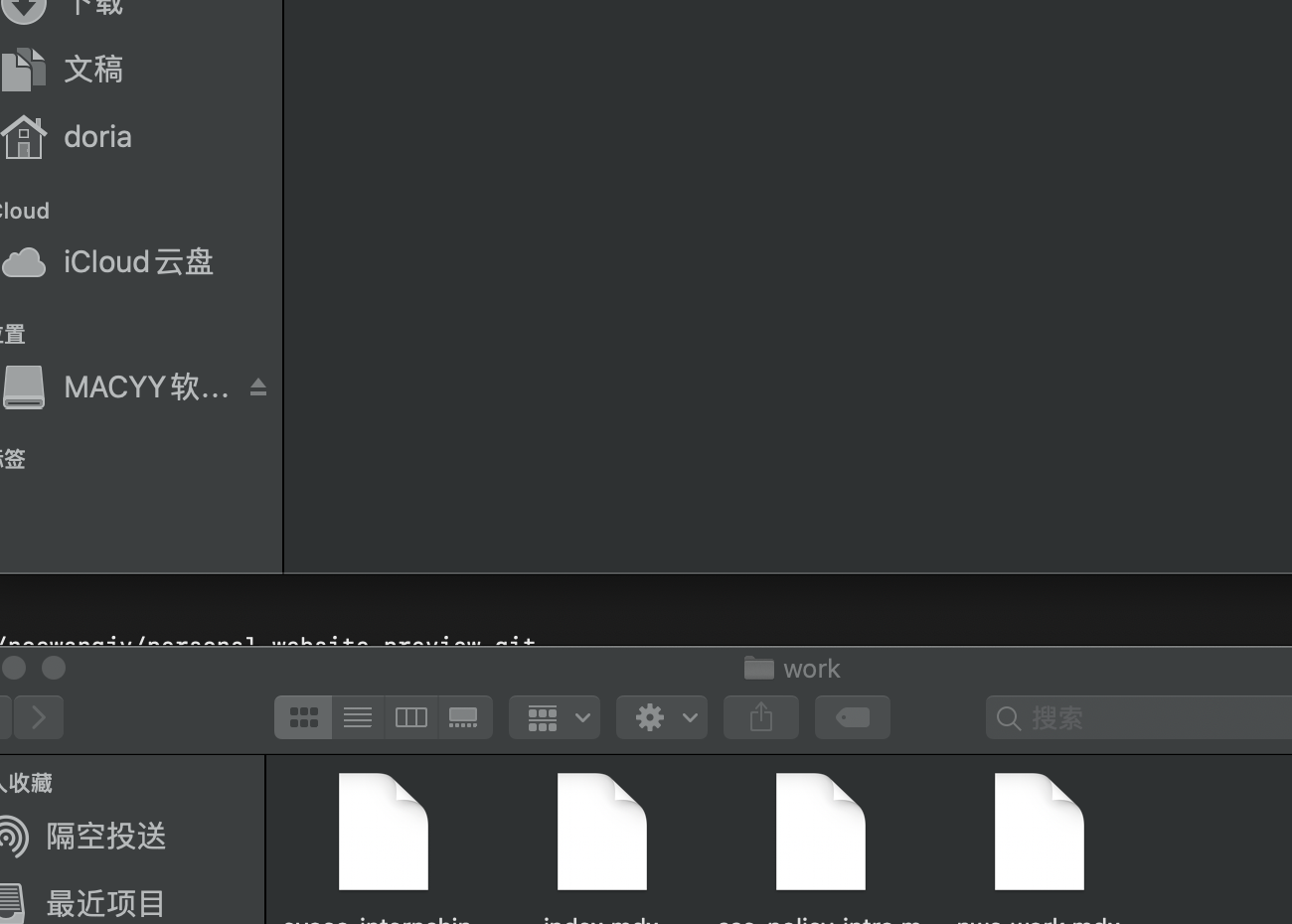Select iCloud 云盘 in sidebar
The width and height of the screenshot is (1292, 924).
(x=137, y=262)
